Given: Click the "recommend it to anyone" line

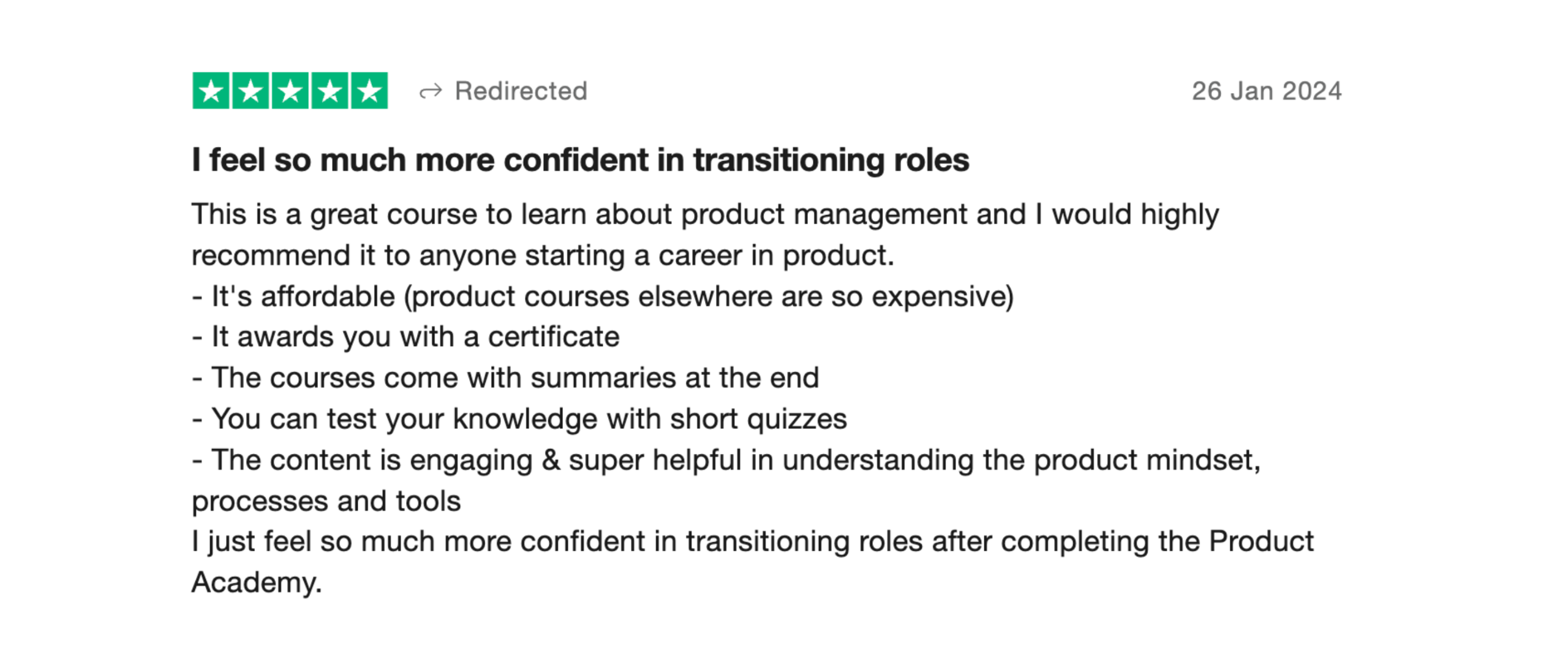Looking at the screenshot, I should [x=543, y=255].
